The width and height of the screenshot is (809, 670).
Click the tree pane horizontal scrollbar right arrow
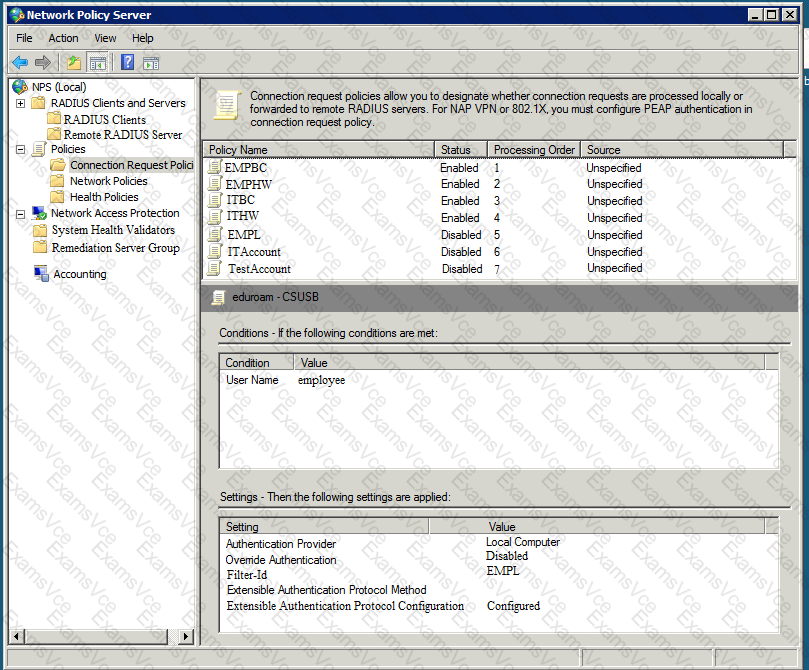[x=186, y=636]
